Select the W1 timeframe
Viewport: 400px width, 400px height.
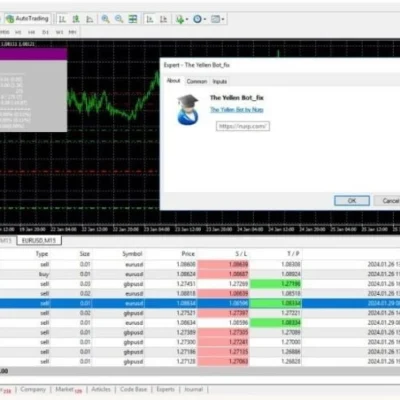[59, 32]
